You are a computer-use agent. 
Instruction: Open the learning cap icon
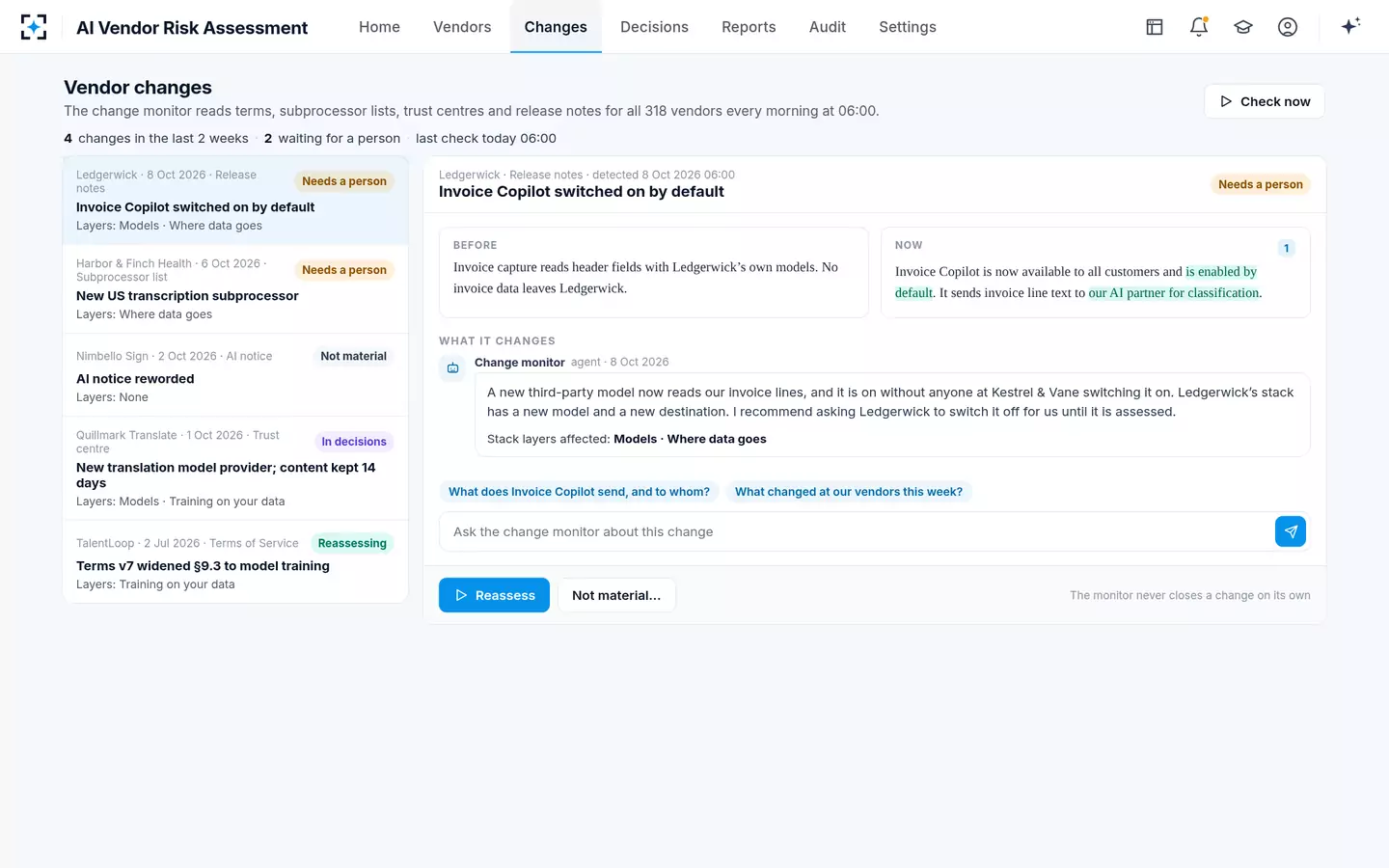(x=1243, y=27)
